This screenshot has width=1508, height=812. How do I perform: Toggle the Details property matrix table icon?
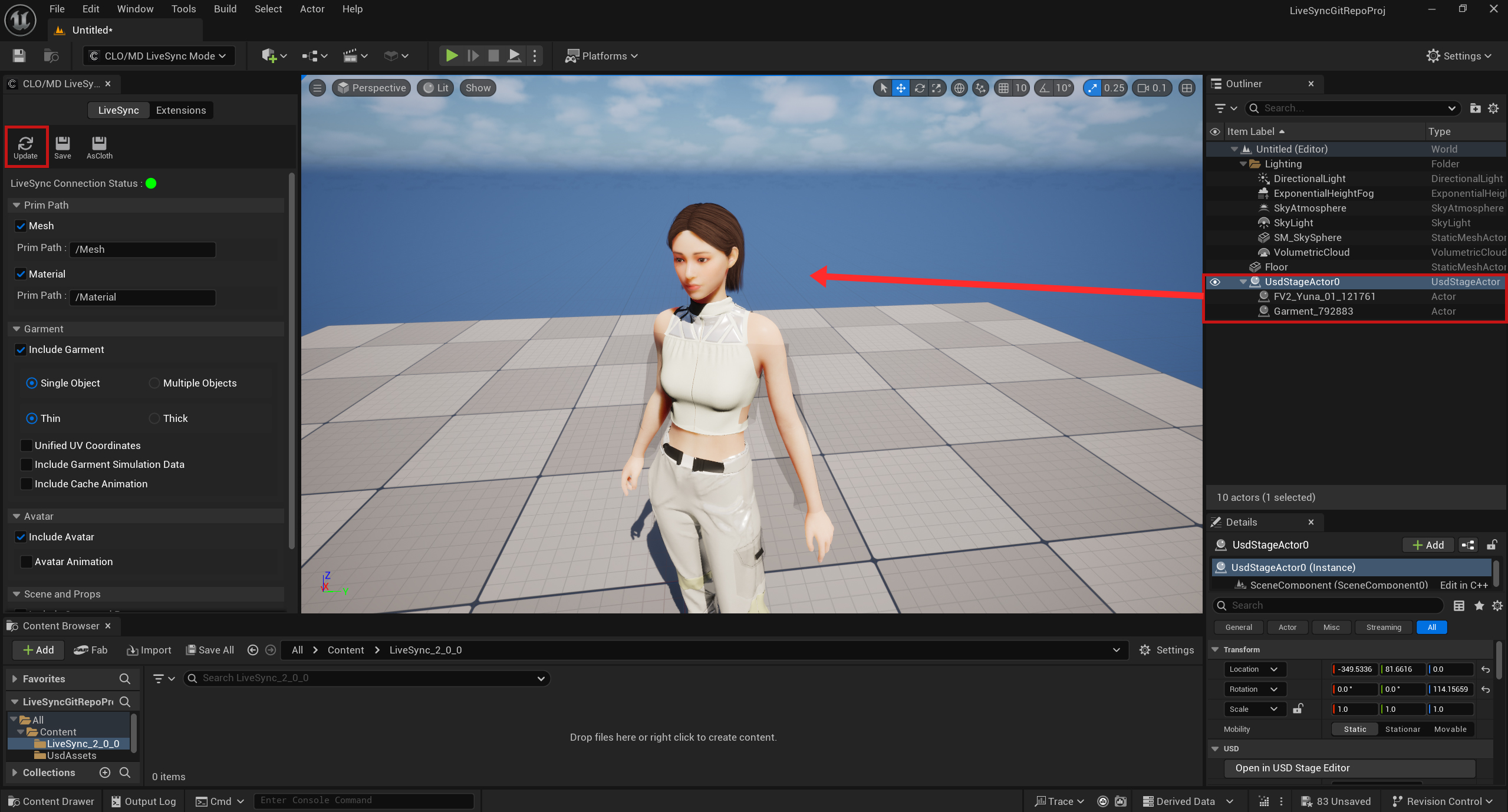pos(1459,605)
